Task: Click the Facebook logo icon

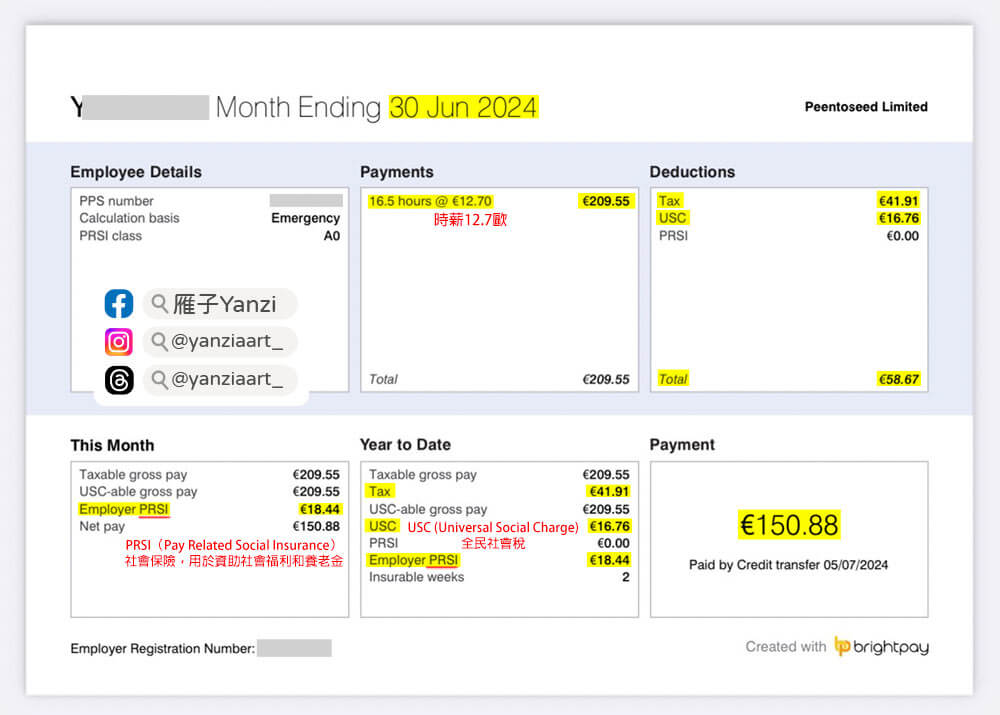Action: point(119,304)
